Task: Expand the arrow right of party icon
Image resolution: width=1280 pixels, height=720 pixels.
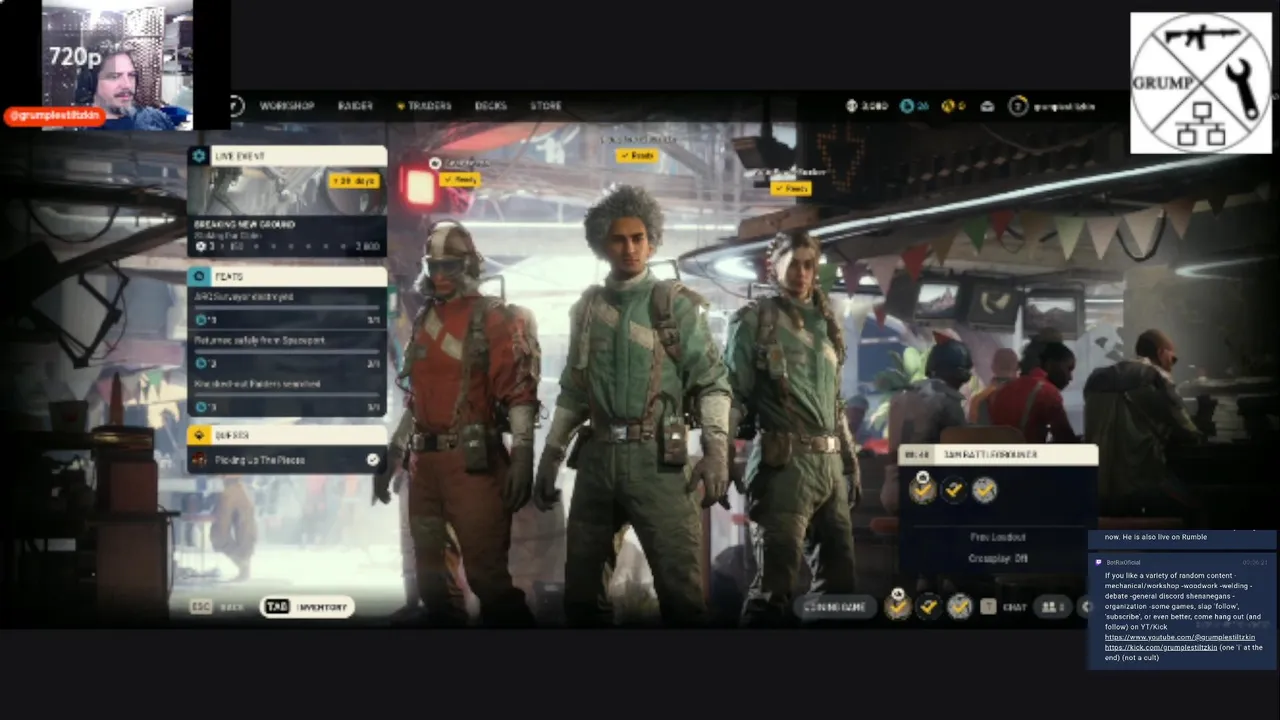Action: (1085, 607)
